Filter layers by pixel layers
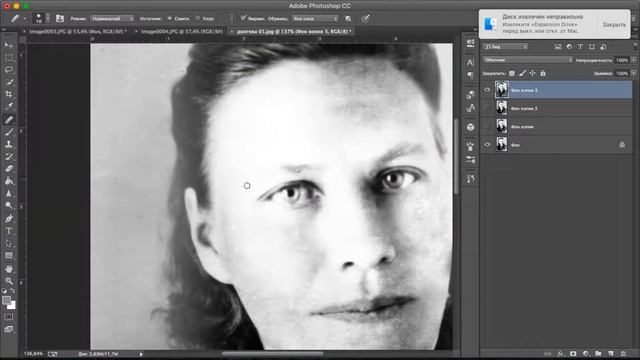 click(558, 47)
